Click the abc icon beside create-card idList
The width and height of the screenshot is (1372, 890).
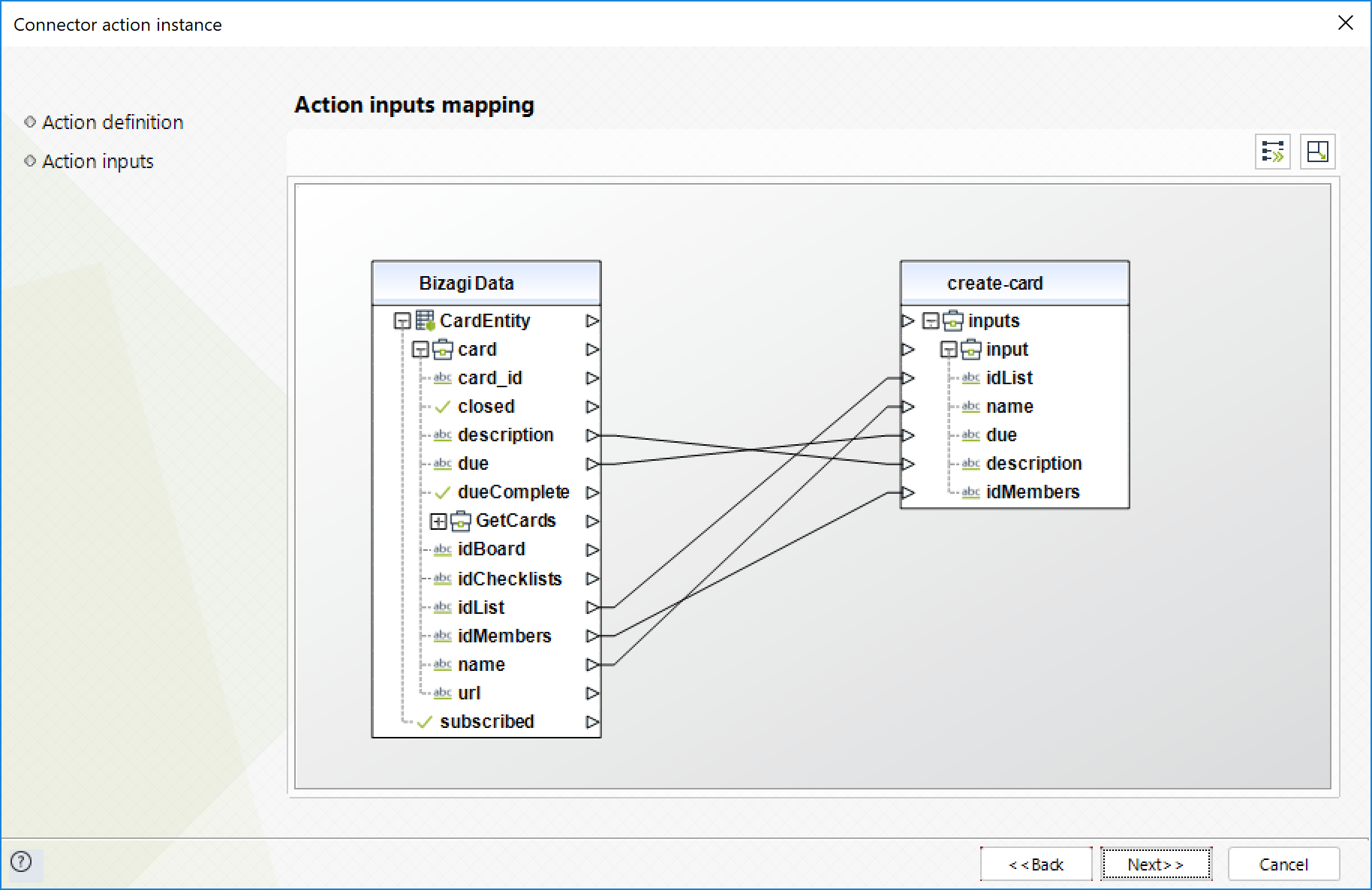(971, 378)
